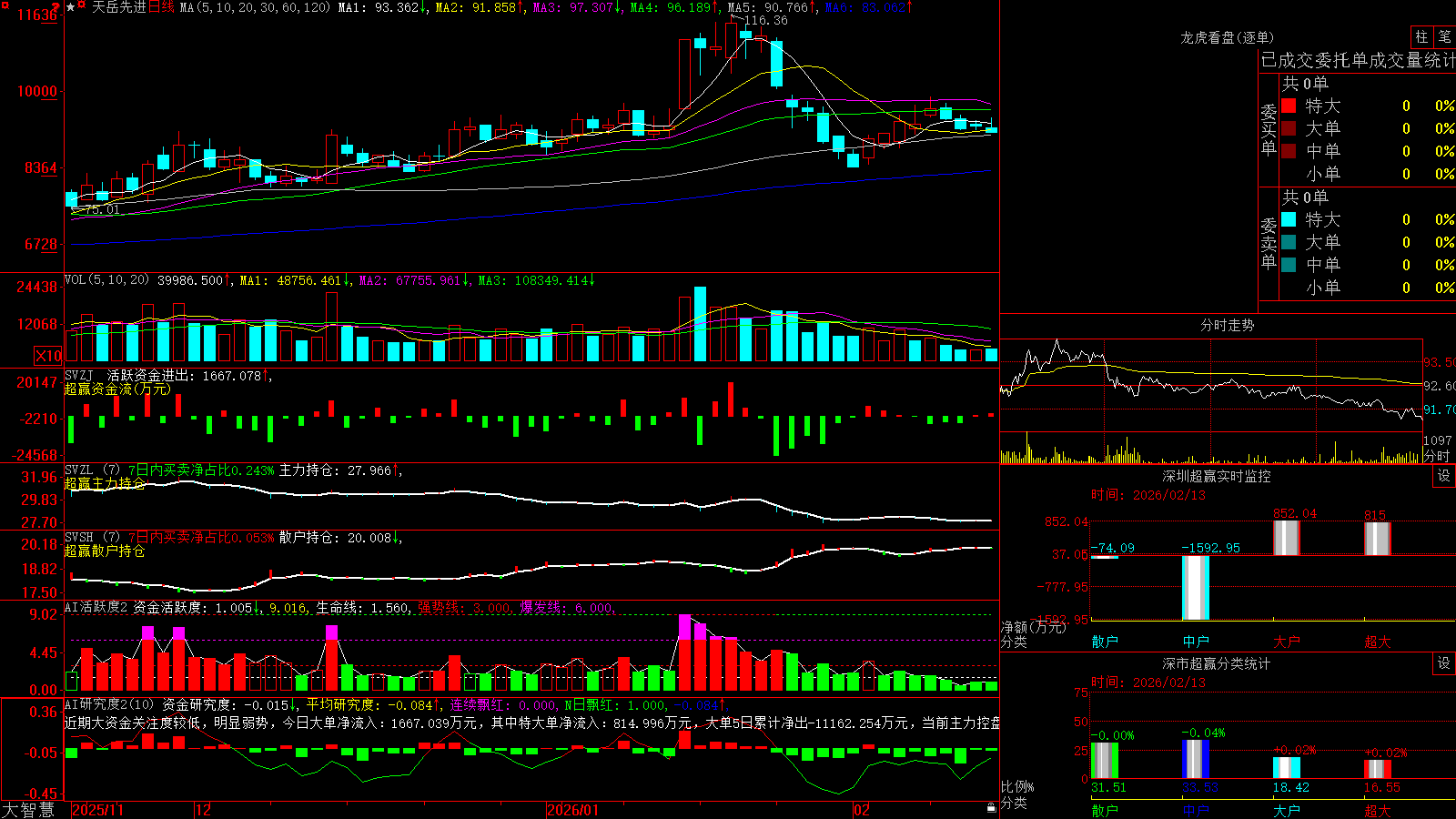This screenshot has width=1456, height=819.
Task: Click the AI研究度2(10) indicator label
Action: point(110,704)
